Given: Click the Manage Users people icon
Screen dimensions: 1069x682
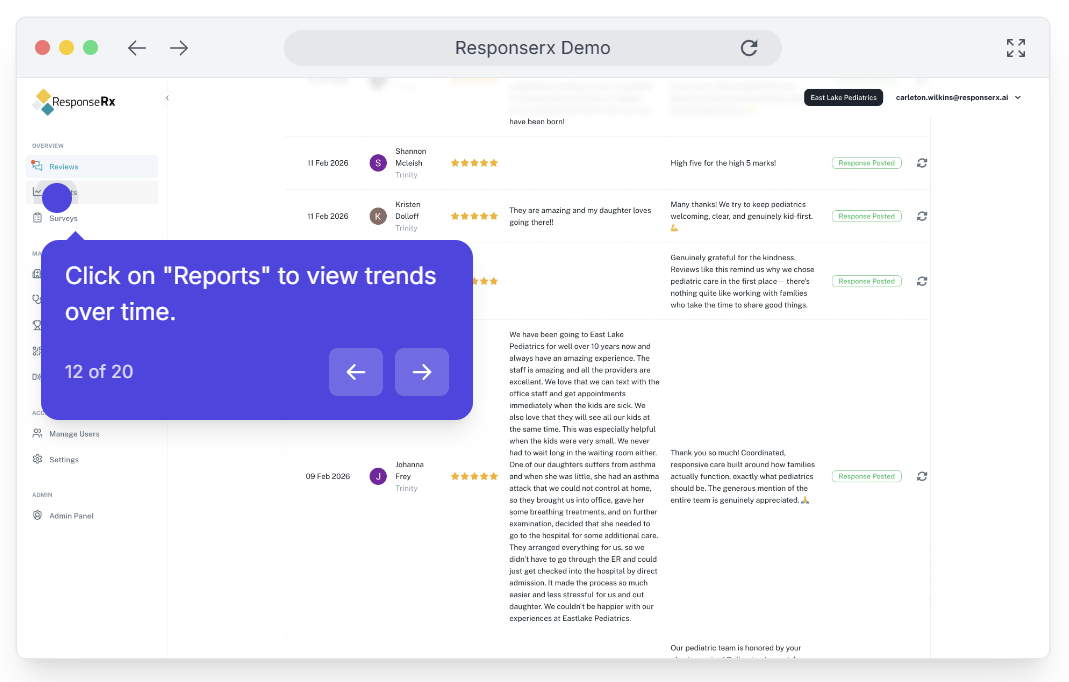Looking at the screenshot, I should pos(37,433).
